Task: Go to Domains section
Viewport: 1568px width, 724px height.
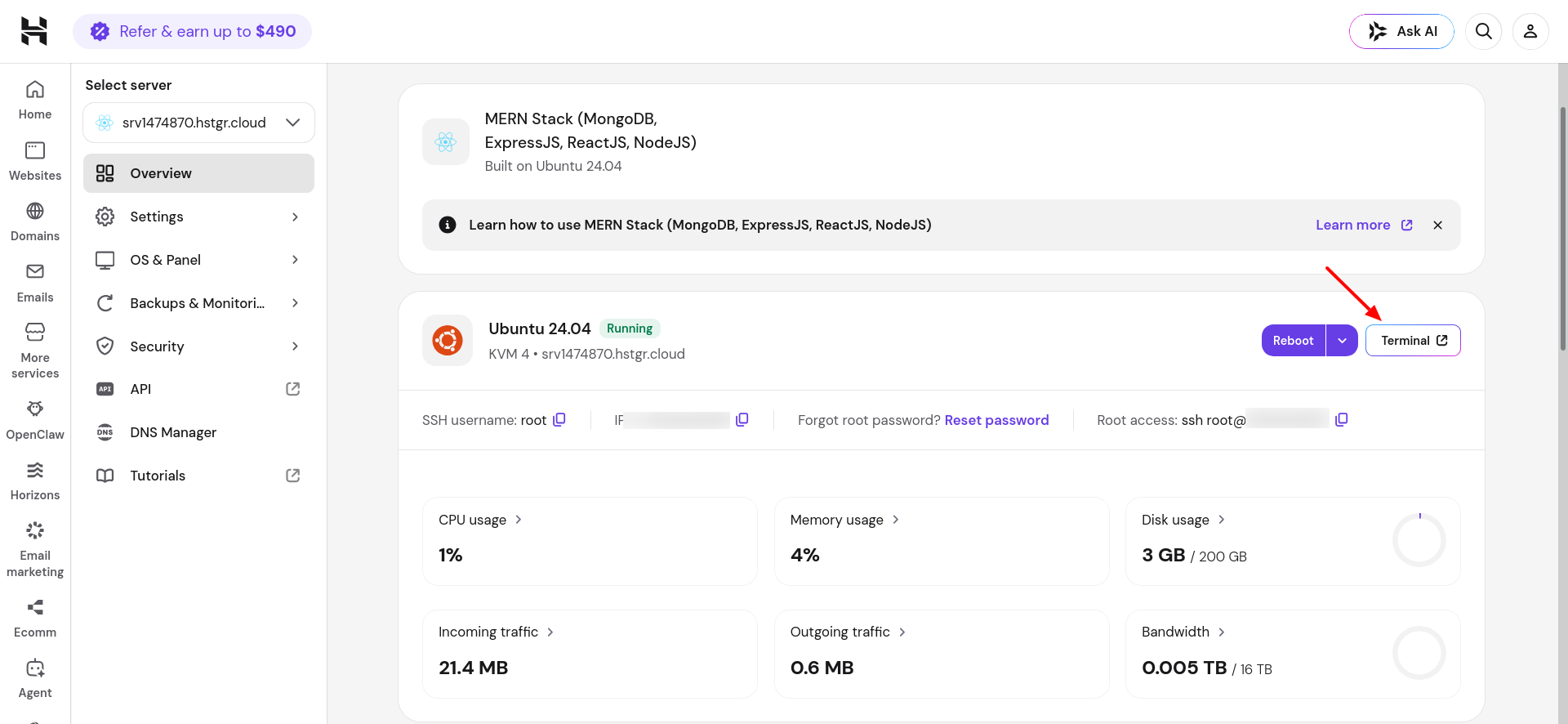Action: tap(35, 221)
